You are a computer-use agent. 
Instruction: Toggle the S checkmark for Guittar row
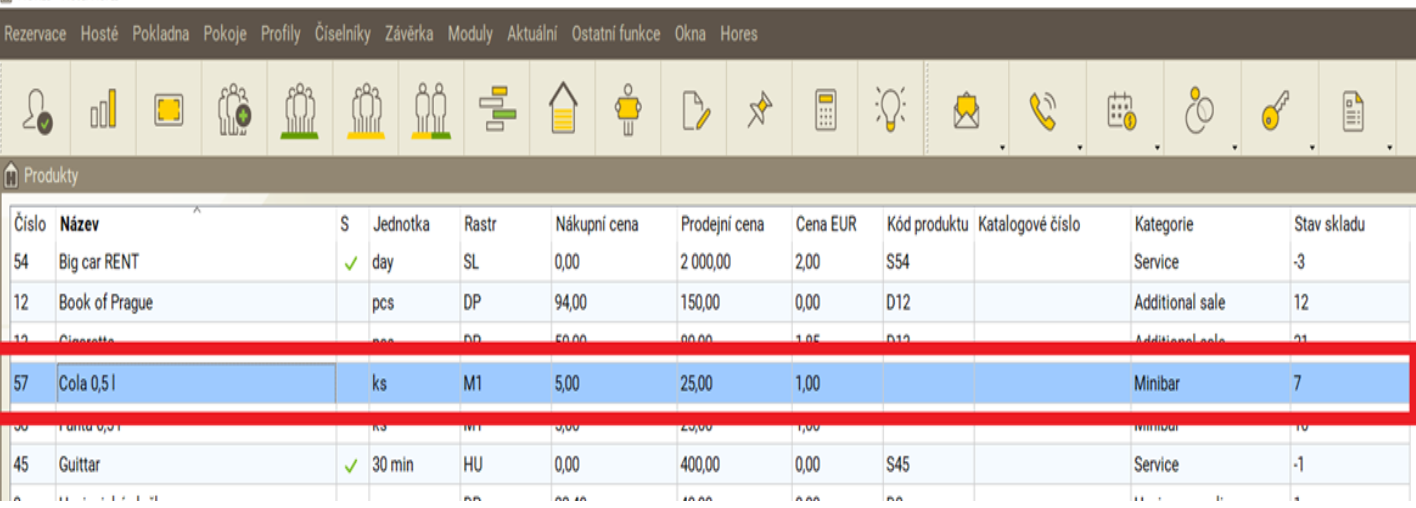click(x=350, y=465)
